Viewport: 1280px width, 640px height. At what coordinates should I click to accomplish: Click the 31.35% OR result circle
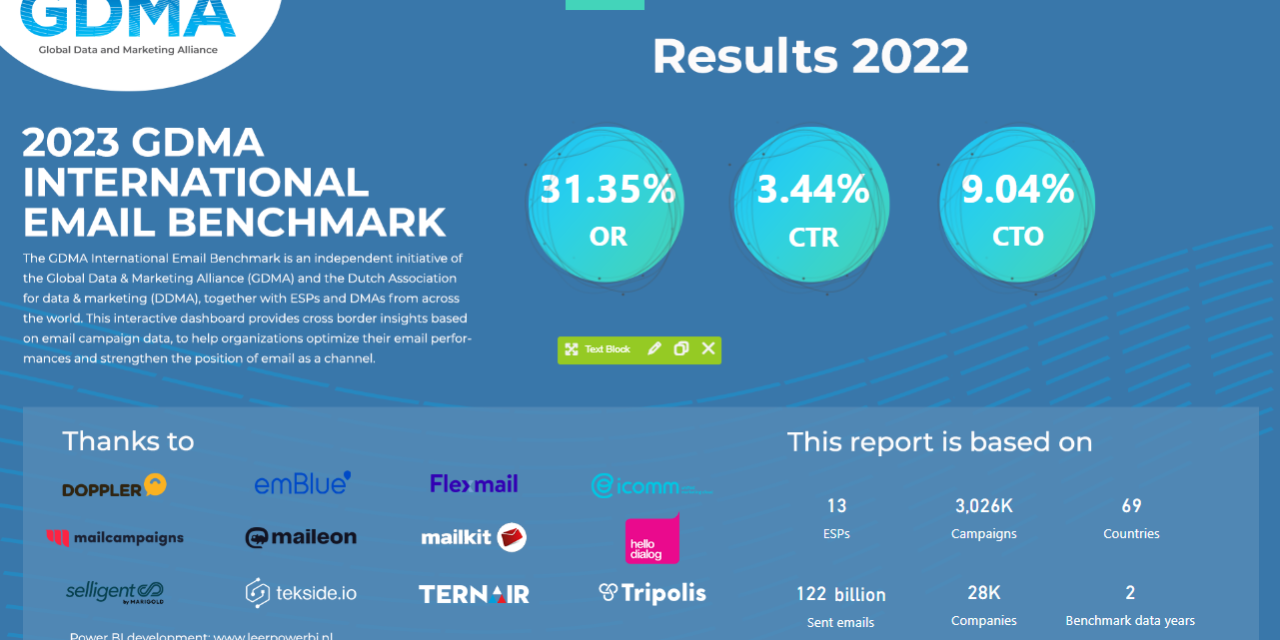[606, 206]
